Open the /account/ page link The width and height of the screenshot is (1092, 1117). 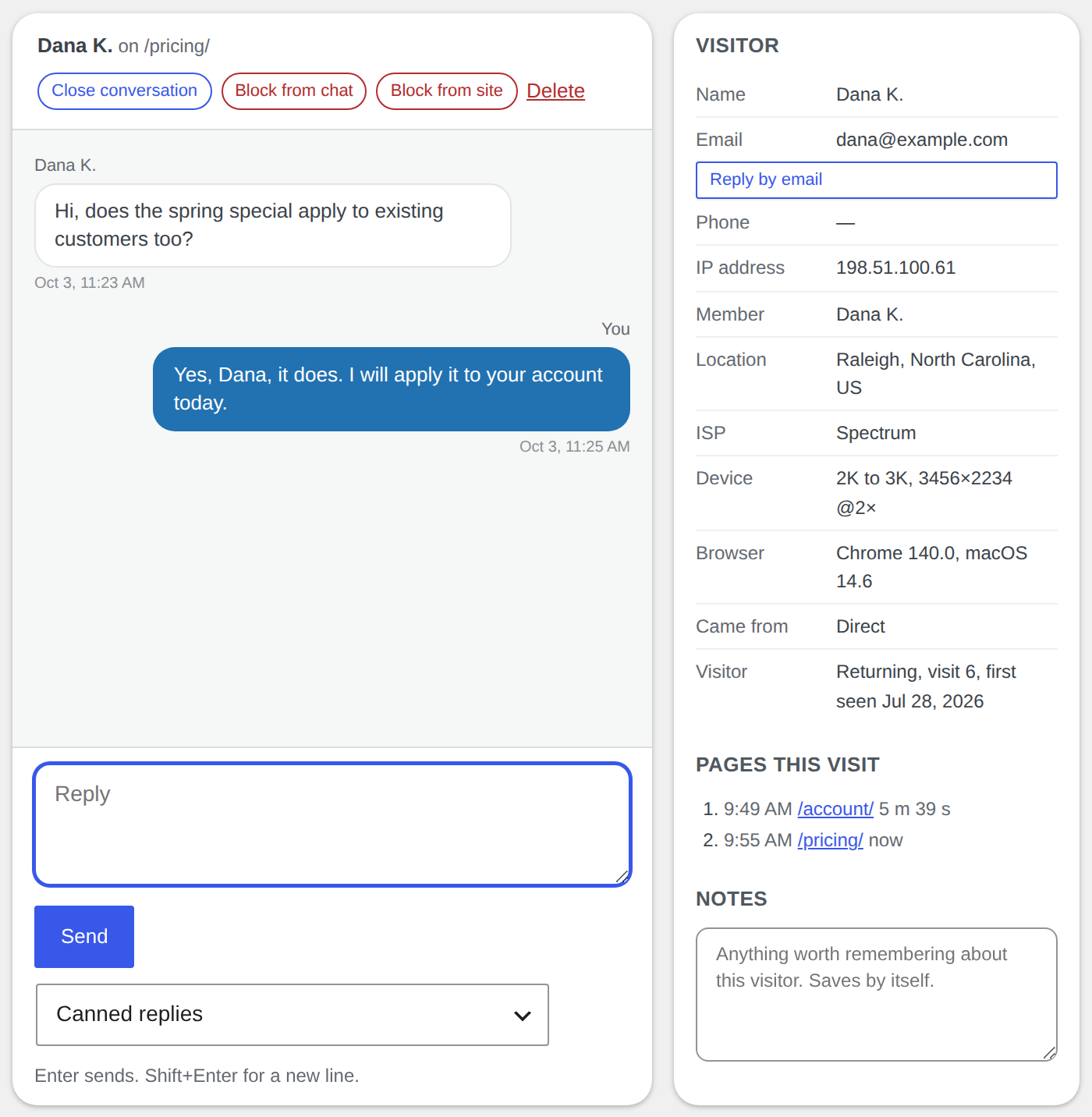click(x=835, y=809)
